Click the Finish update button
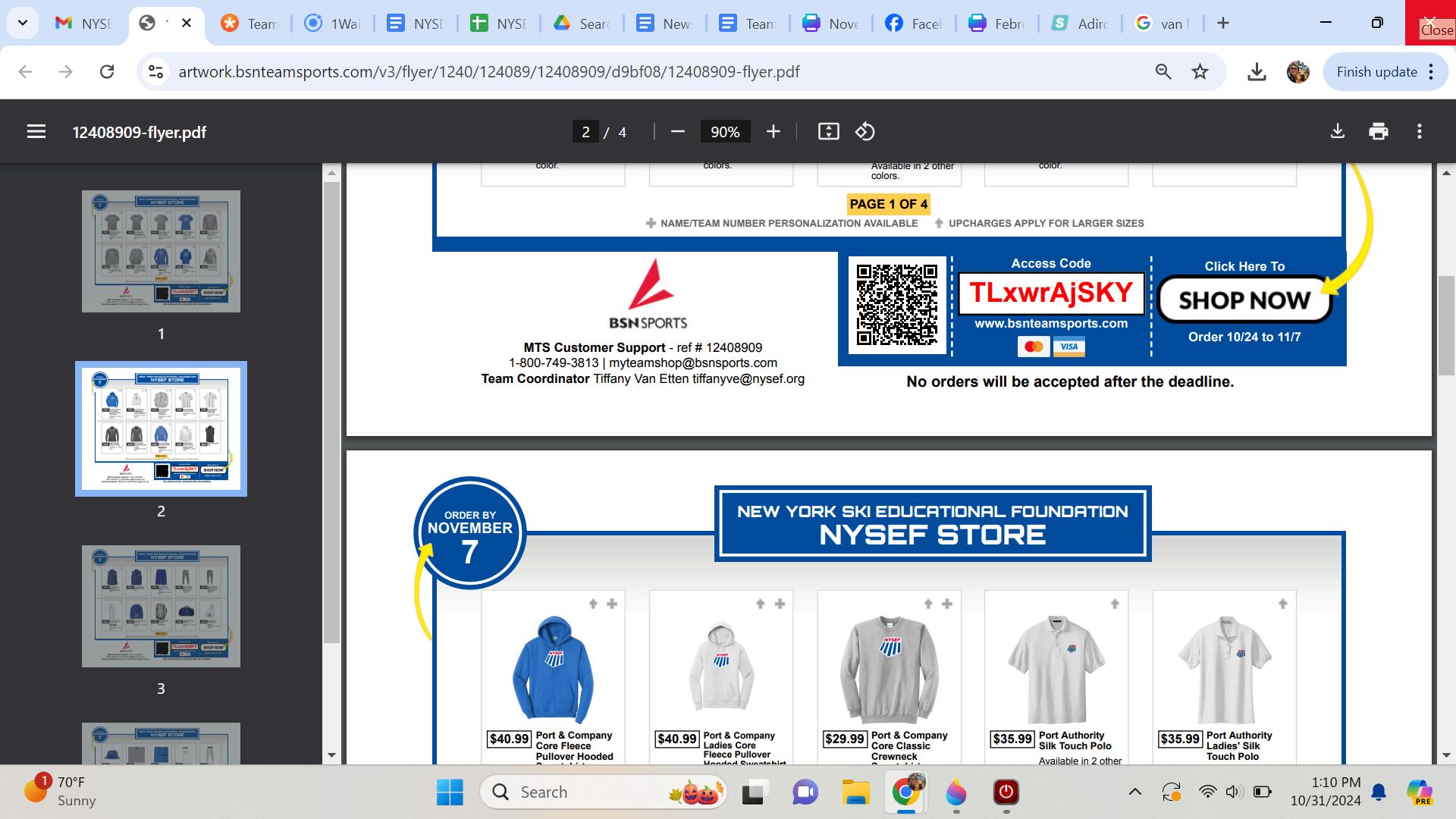 [1376, 72]
